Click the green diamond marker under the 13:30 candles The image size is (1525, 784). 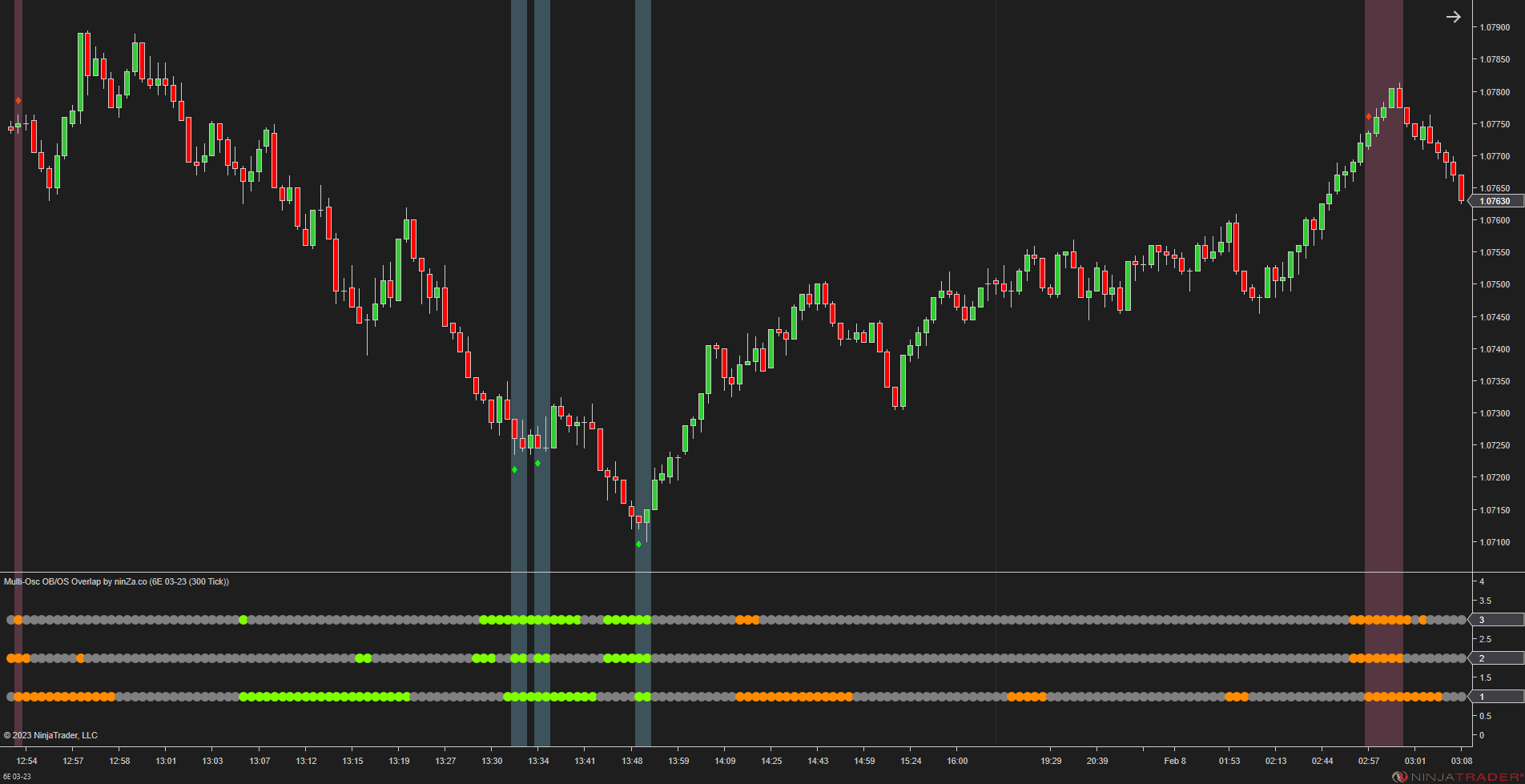pyautogui.click(x=515, y=469)
